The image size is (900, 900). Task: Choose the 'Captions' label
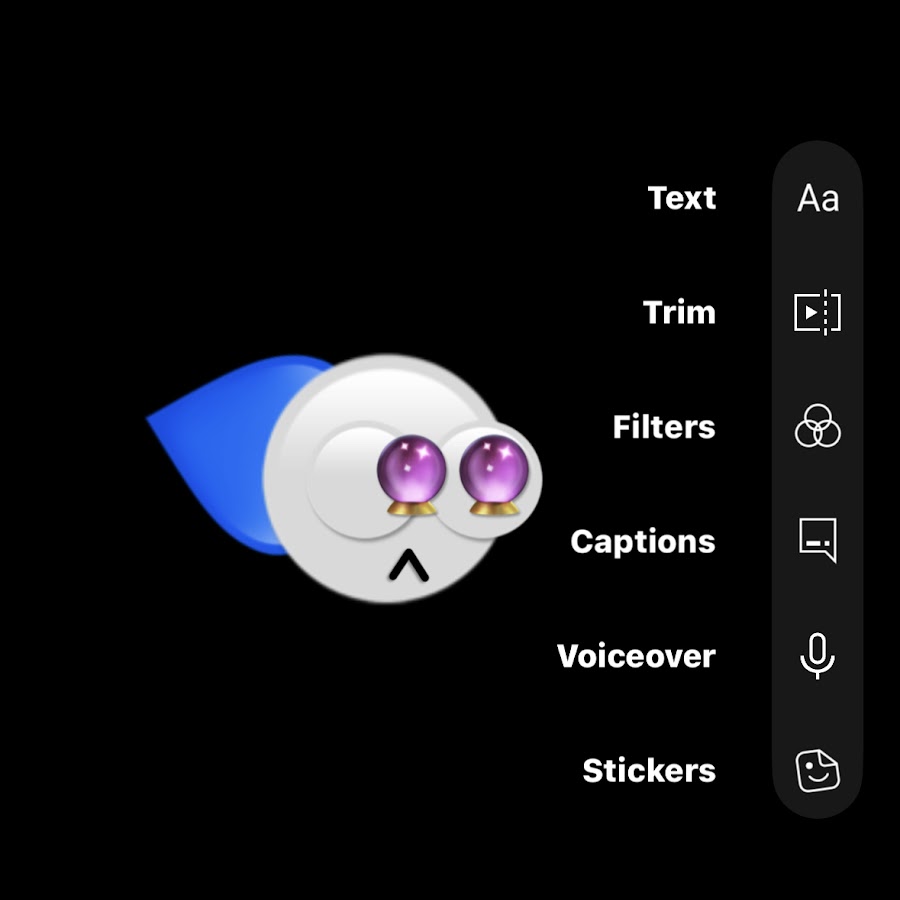643,541
